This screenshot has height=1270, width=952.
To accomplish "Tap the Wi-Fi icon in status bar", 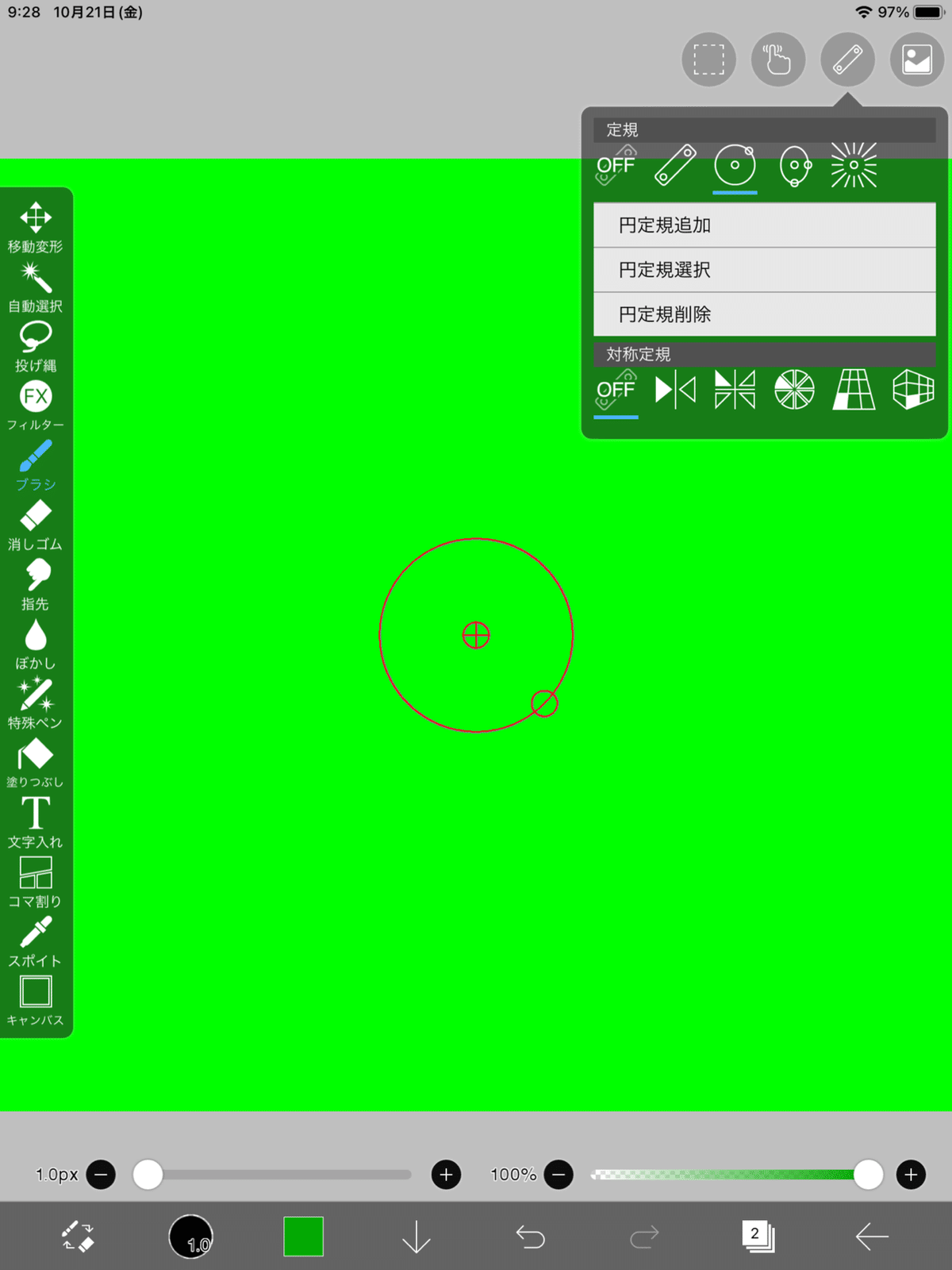I will [x=864, y=12].
